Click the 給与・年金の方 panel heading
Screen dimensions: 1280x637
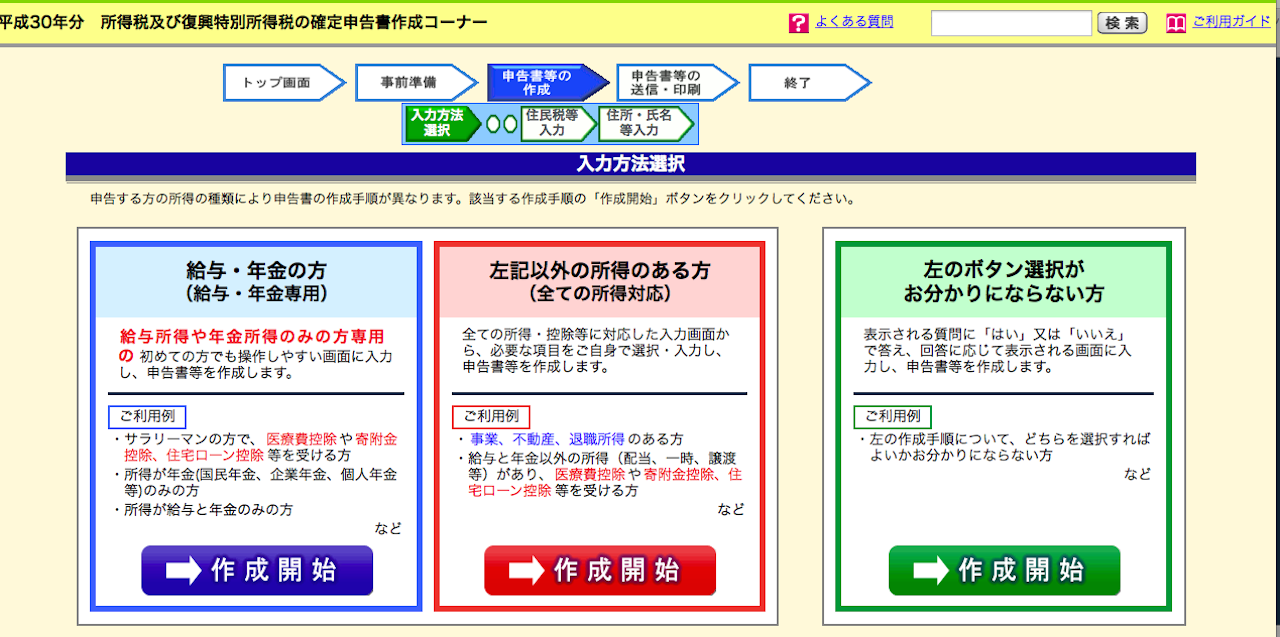coord(256,282)
